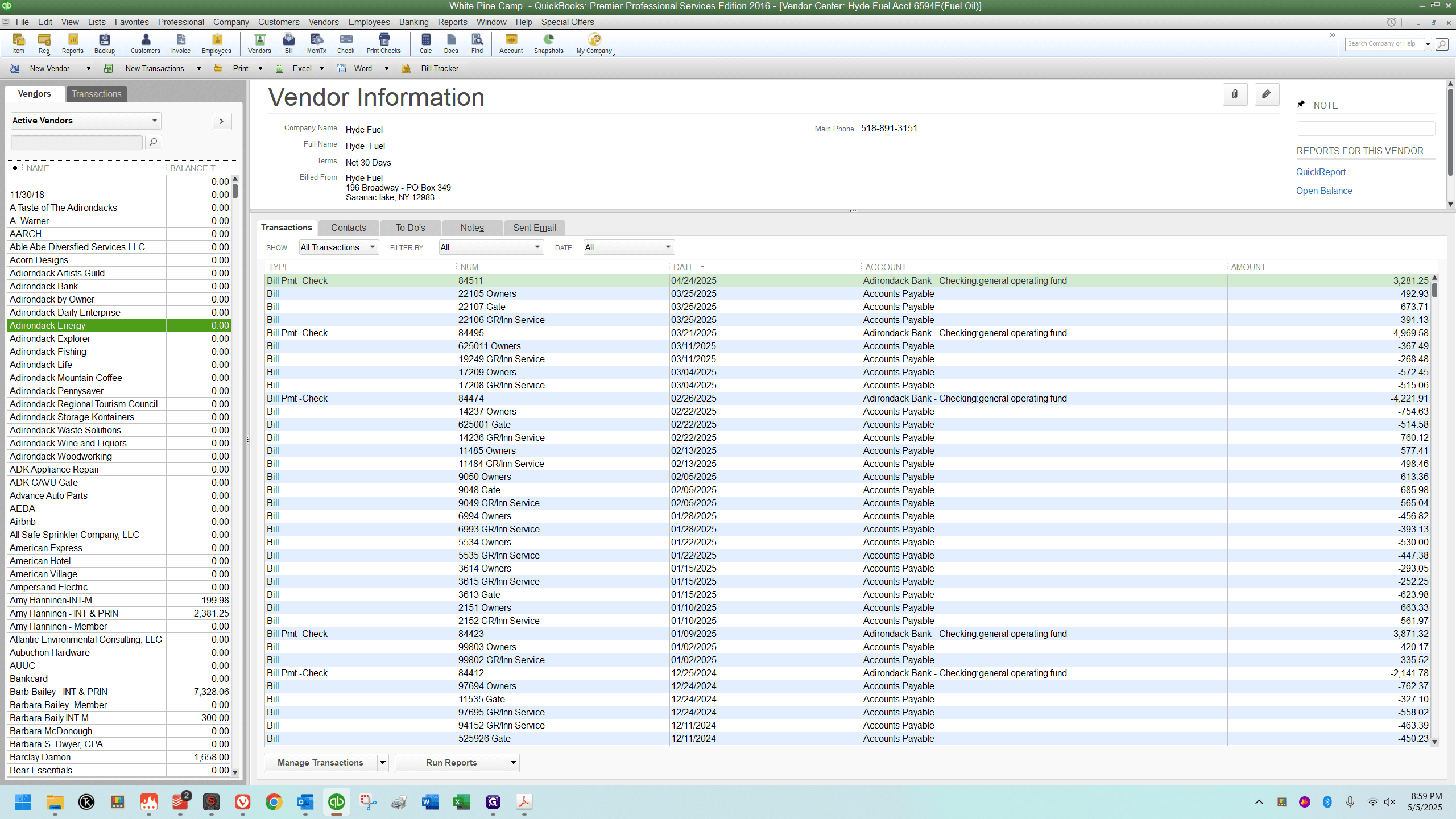Expand the New Vendor dropdown arrow
The height and width of the screenshot is (819, 1456).
tap(89, 68)
